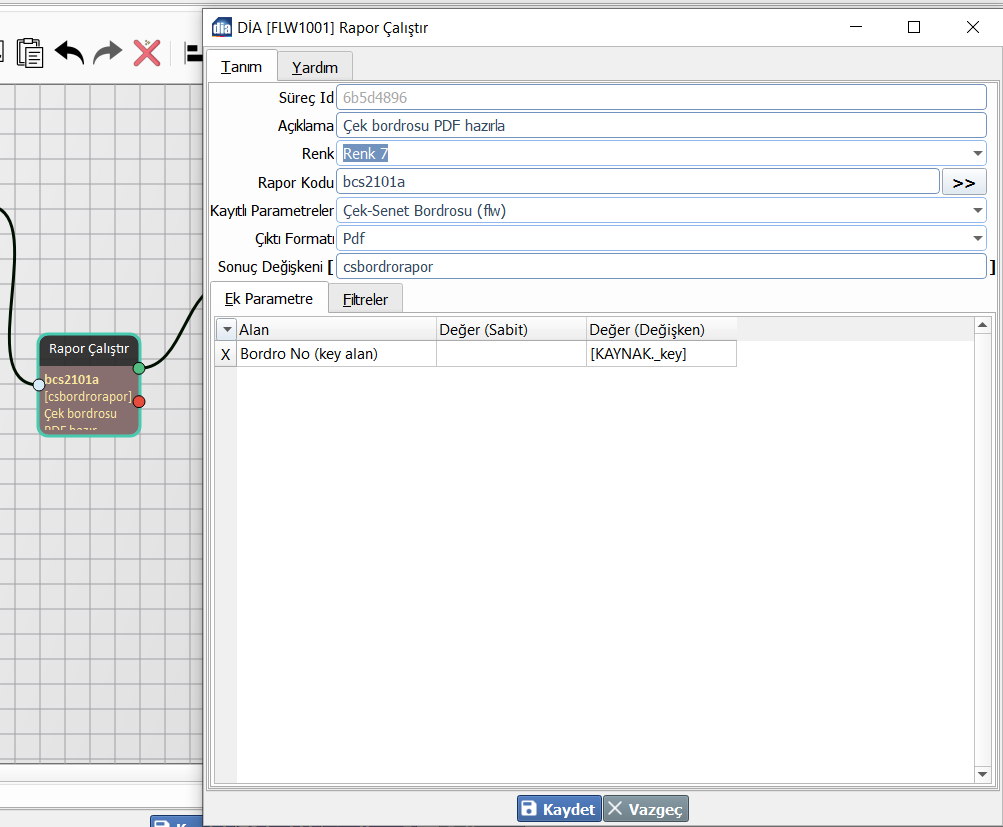
Task: Switch to the Filtreler tab
Action: 365,299
